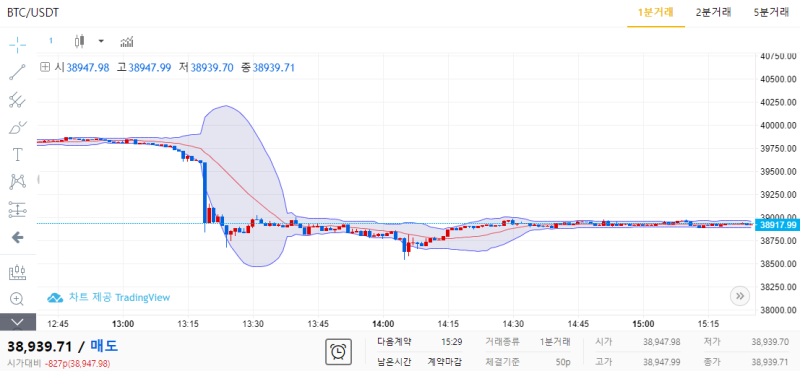Screen dimensions: 800x371
Task: Click the 14:00 time axis label
Action: tap(383, 324)
